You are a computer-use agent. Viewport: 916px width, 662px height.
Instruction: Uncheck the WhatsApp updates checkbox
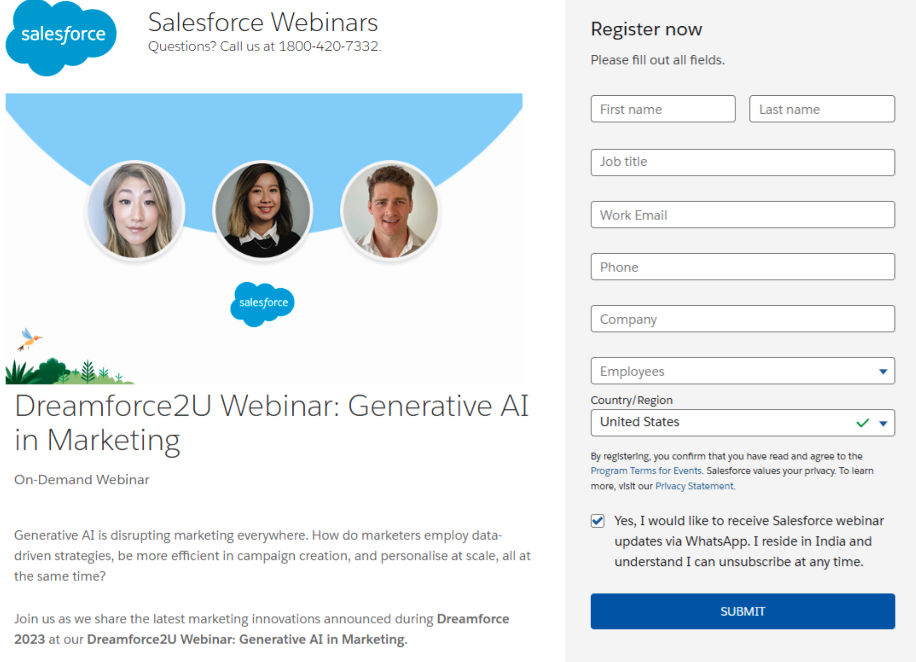point(598,521)
